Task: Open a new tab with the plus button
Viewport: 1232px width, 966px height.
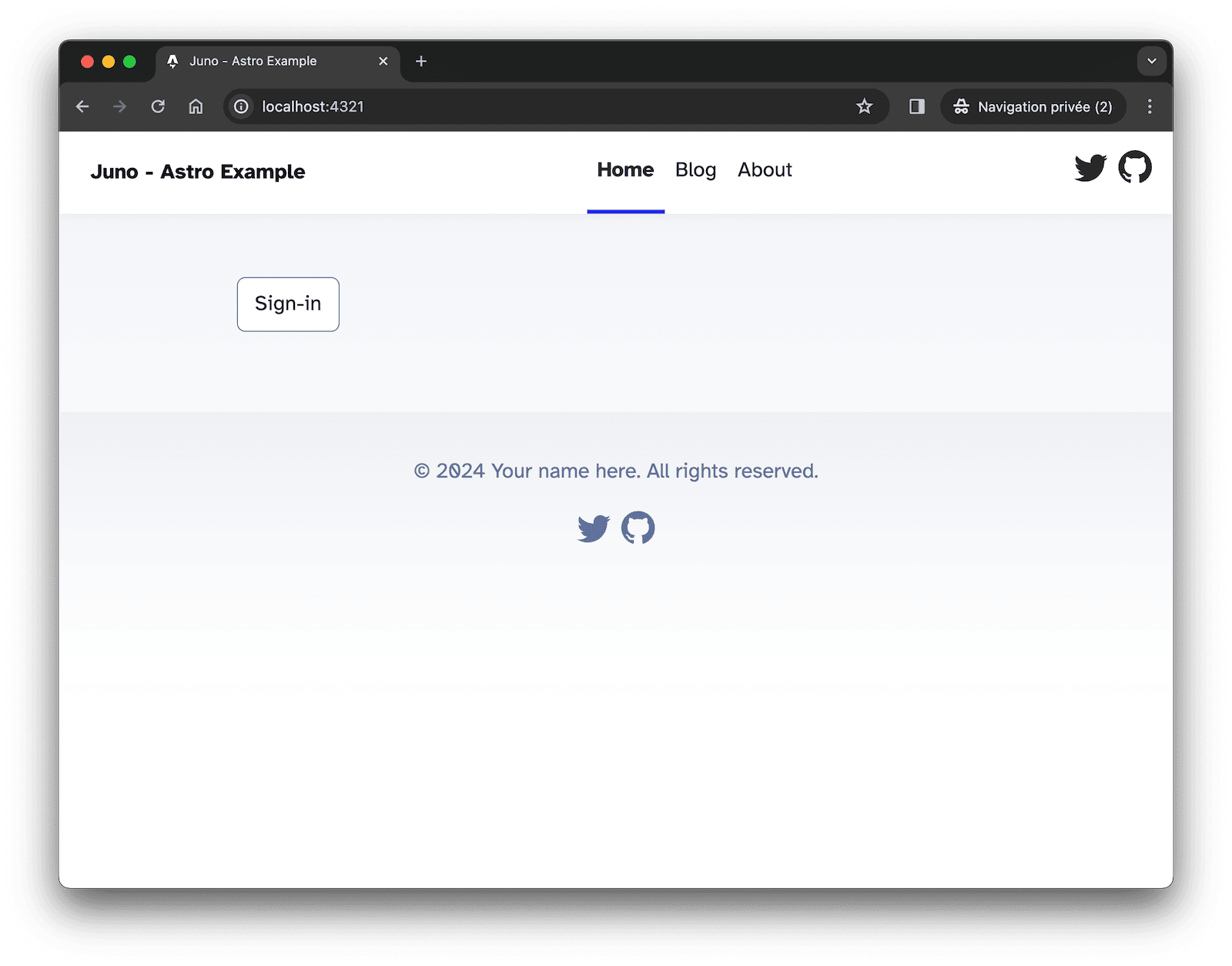Action: [x=420, y=61]
